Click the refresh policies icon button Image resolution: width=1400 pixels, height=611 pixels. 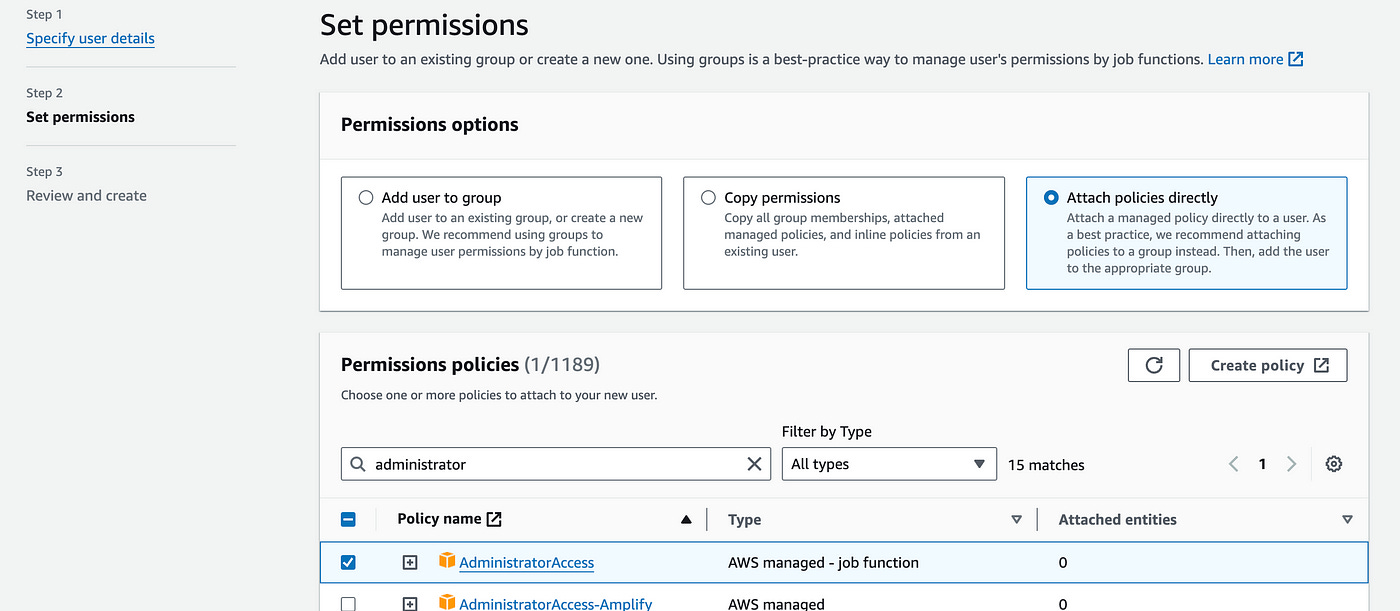click(1153, 365)
